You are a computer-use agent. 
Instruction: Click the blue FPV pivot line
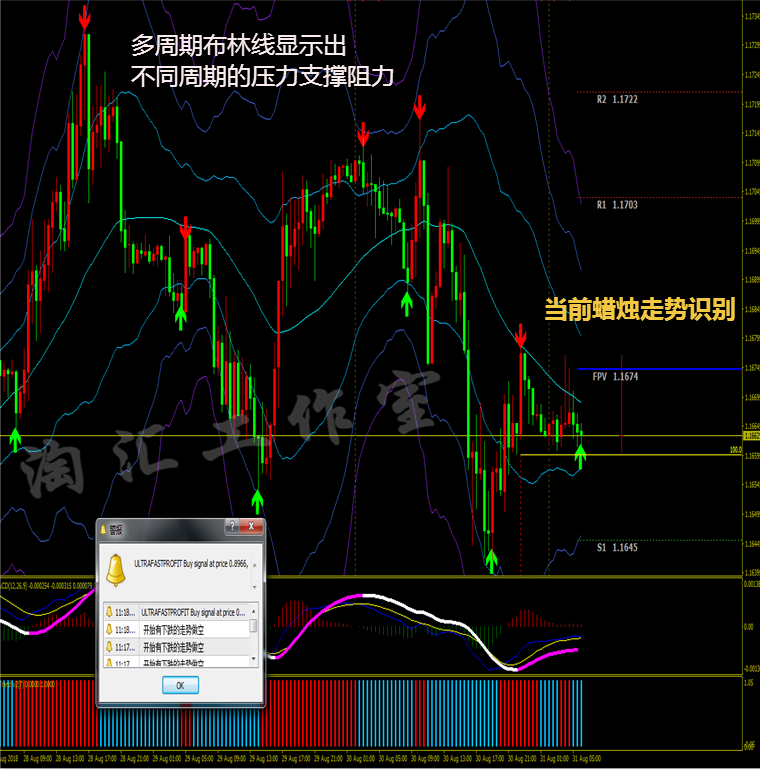point(659,368)
